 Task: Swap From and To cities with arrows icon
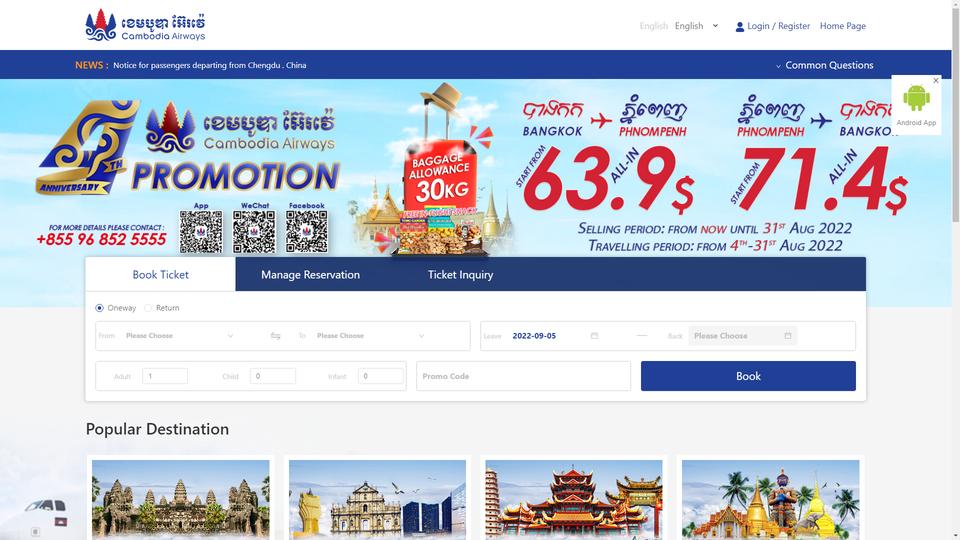276,336
